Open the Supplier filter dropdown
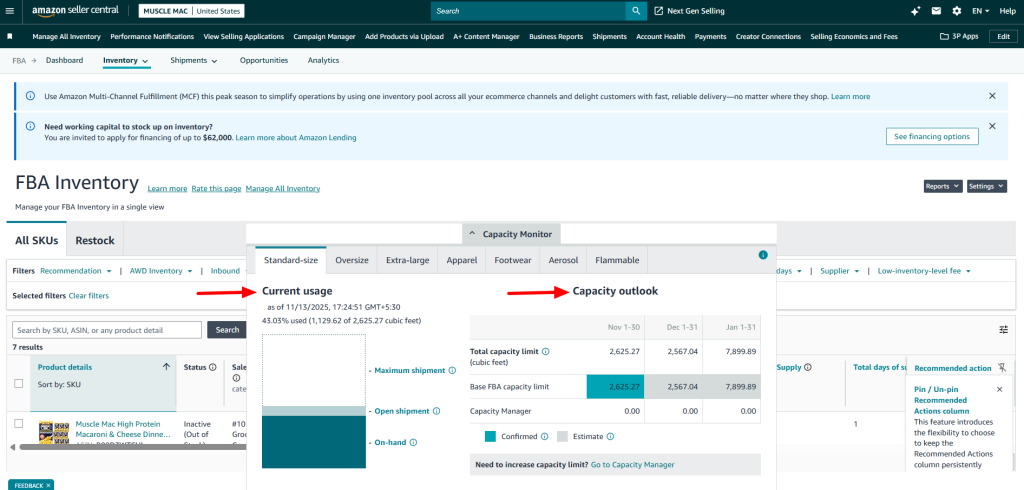 (x=841, y=270)
